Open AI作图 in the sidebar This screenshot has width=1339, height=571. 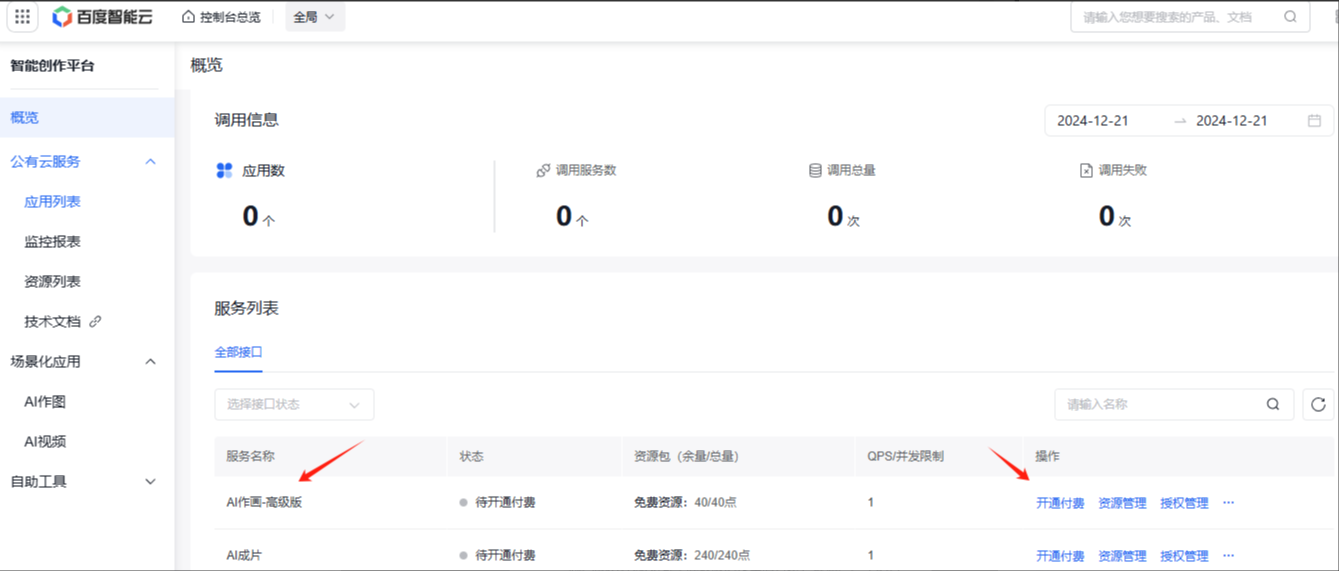tap(45, 402)
